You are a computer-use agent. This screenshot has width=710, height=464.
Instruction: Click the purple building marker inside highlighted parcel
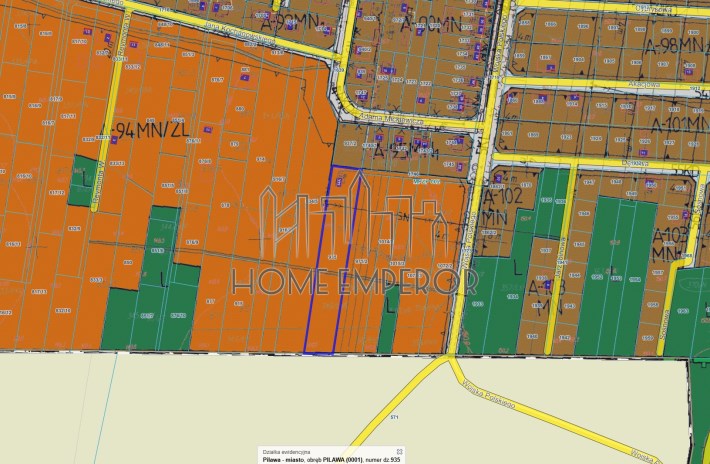(x=339, y=182)
